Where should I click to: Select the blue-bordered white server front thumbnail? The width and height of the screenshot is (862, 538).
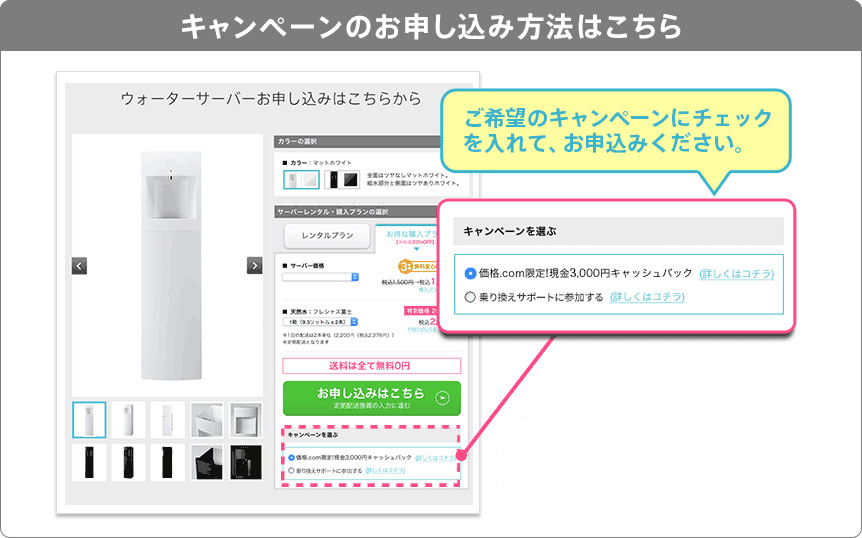click(x=89, y=420)
